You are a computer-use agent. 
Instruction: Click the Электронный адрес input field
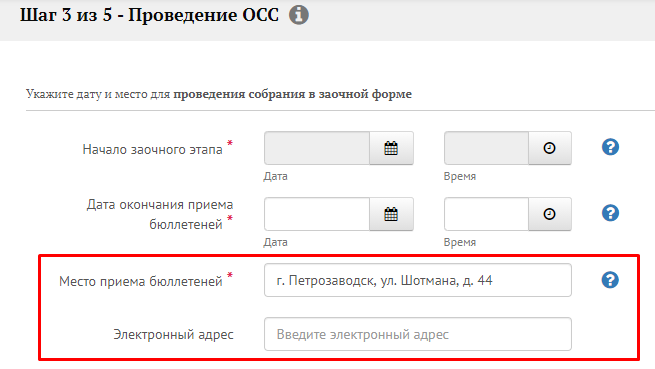[418, 334]
